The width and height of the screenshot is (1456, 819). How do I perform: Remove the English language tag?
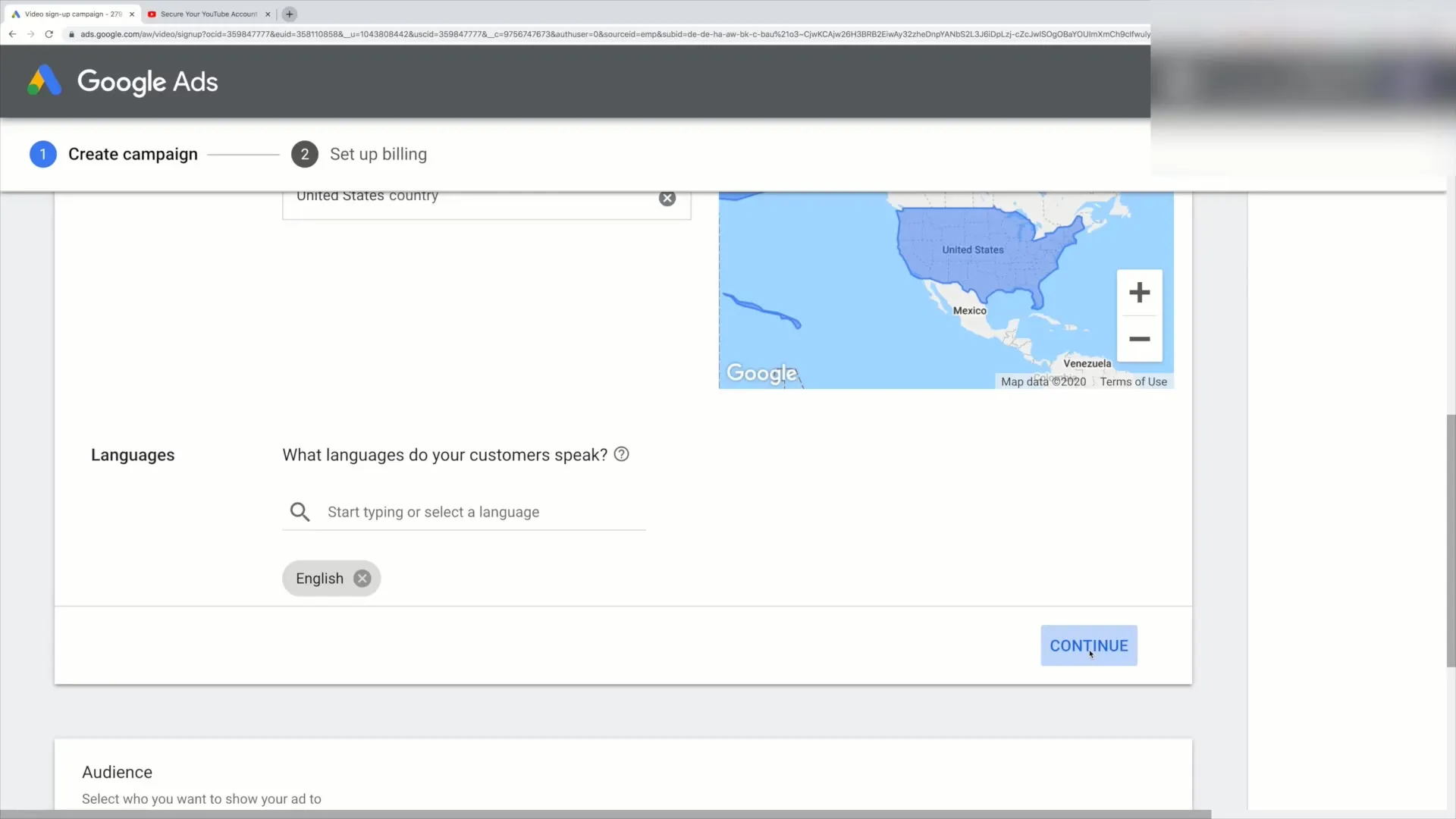coord(361,578)
